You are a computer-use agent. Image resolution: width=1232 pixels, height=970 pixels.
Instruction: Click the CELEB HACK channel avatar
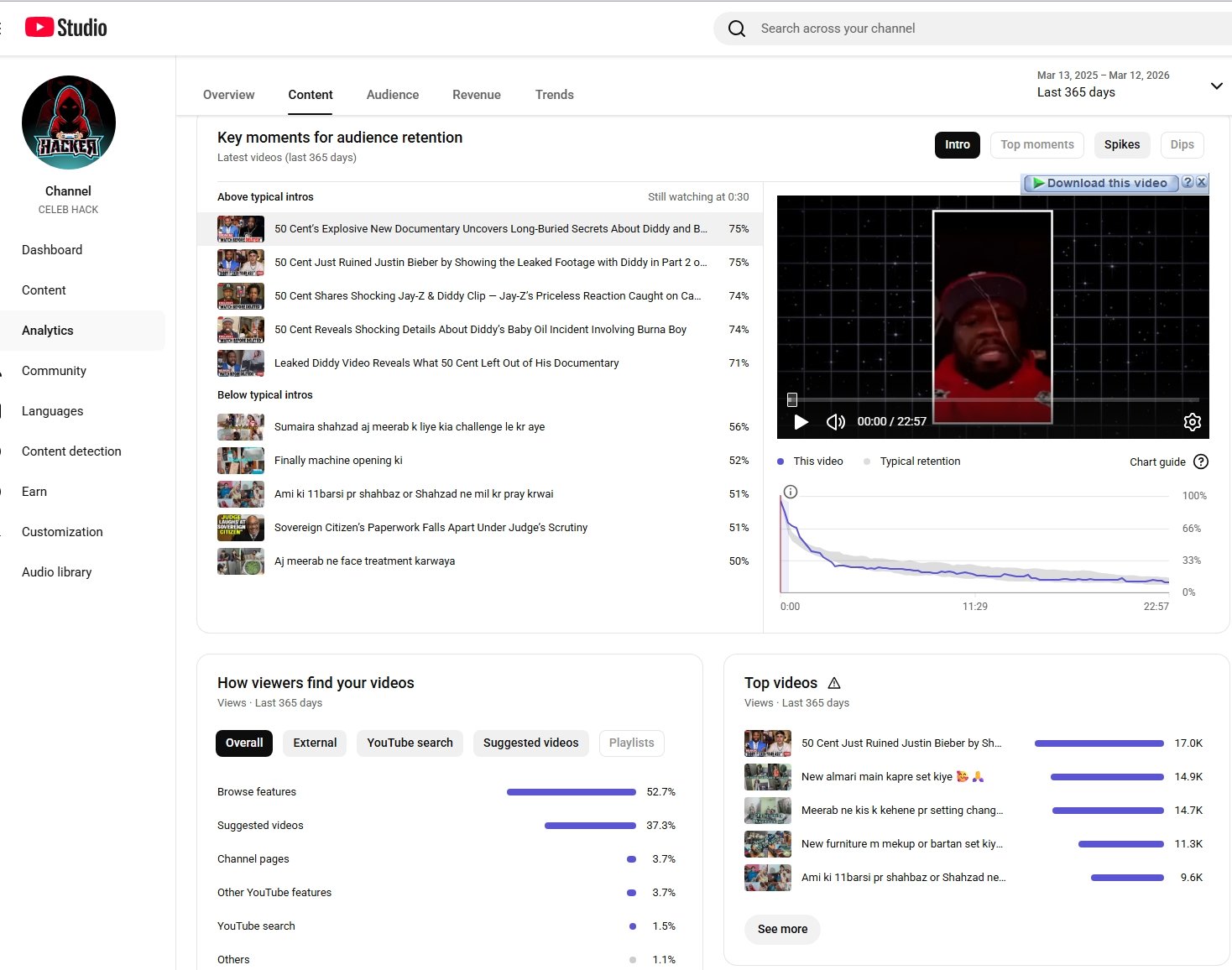69,123
